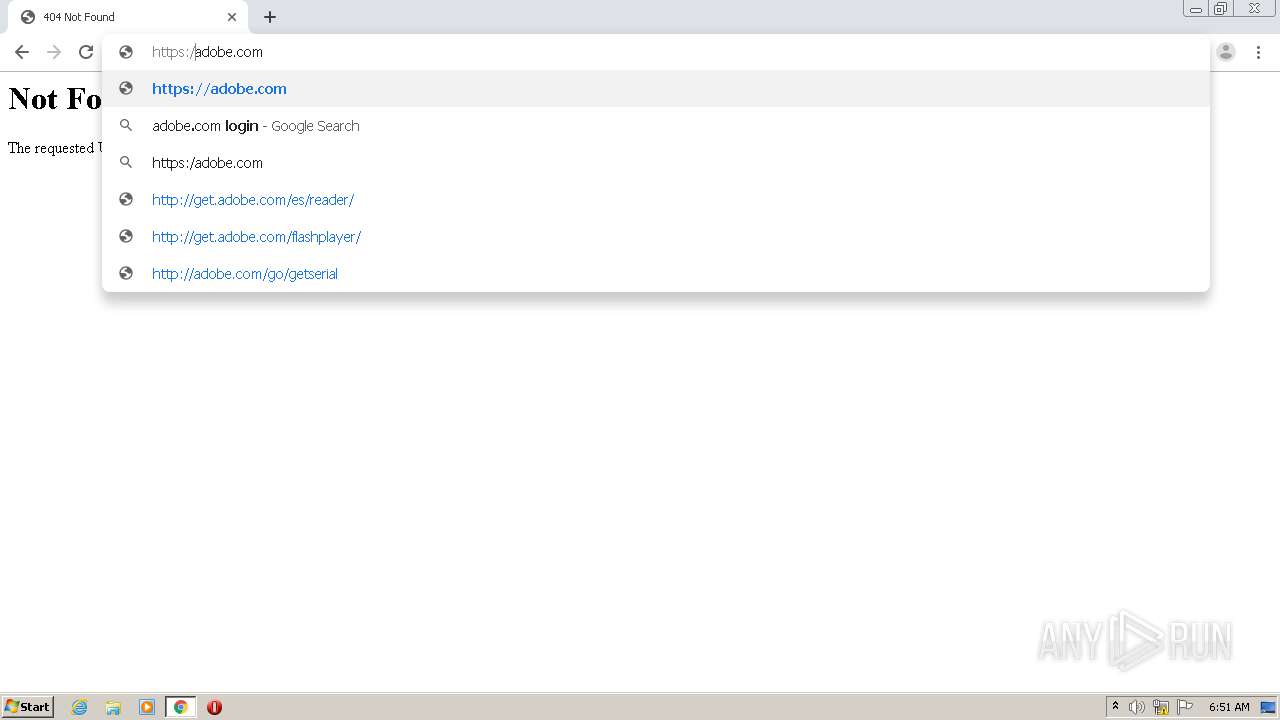Click the address bar containing https:/adobe.com
1280x720 pixels.
coord(656,52)
